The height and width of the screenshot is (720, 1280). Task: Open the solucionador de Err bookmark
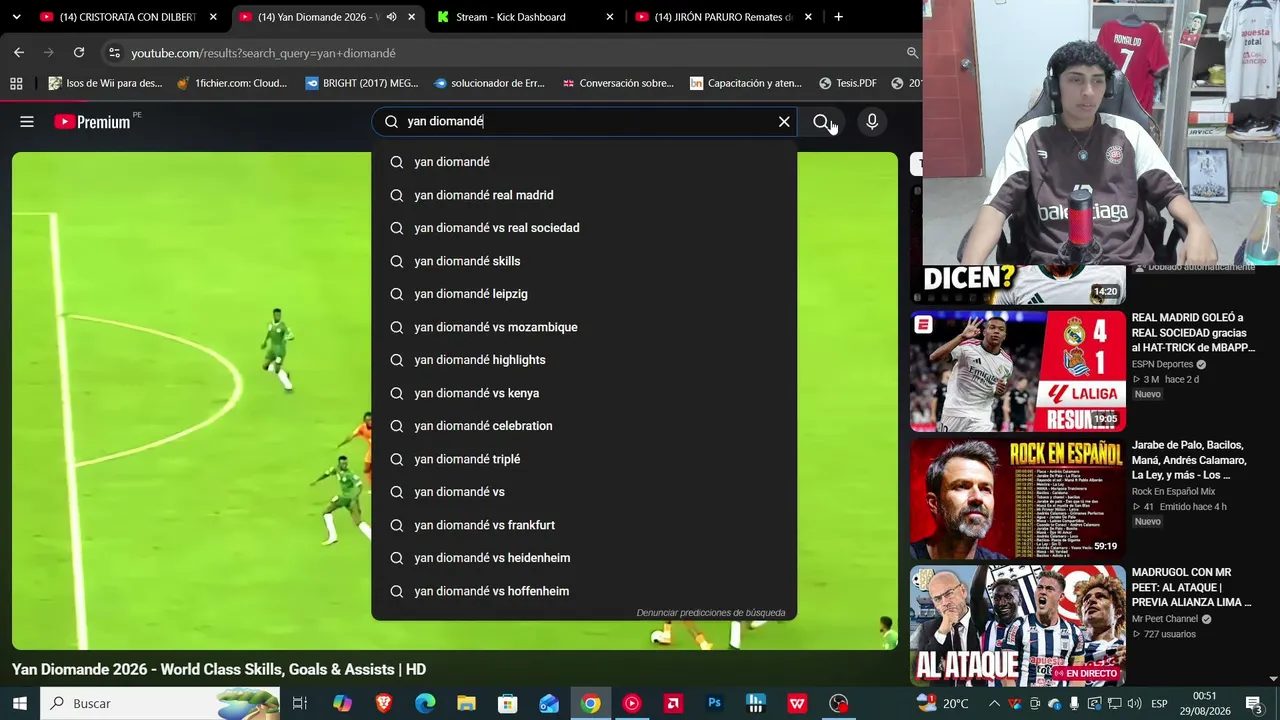pos(489,83)
